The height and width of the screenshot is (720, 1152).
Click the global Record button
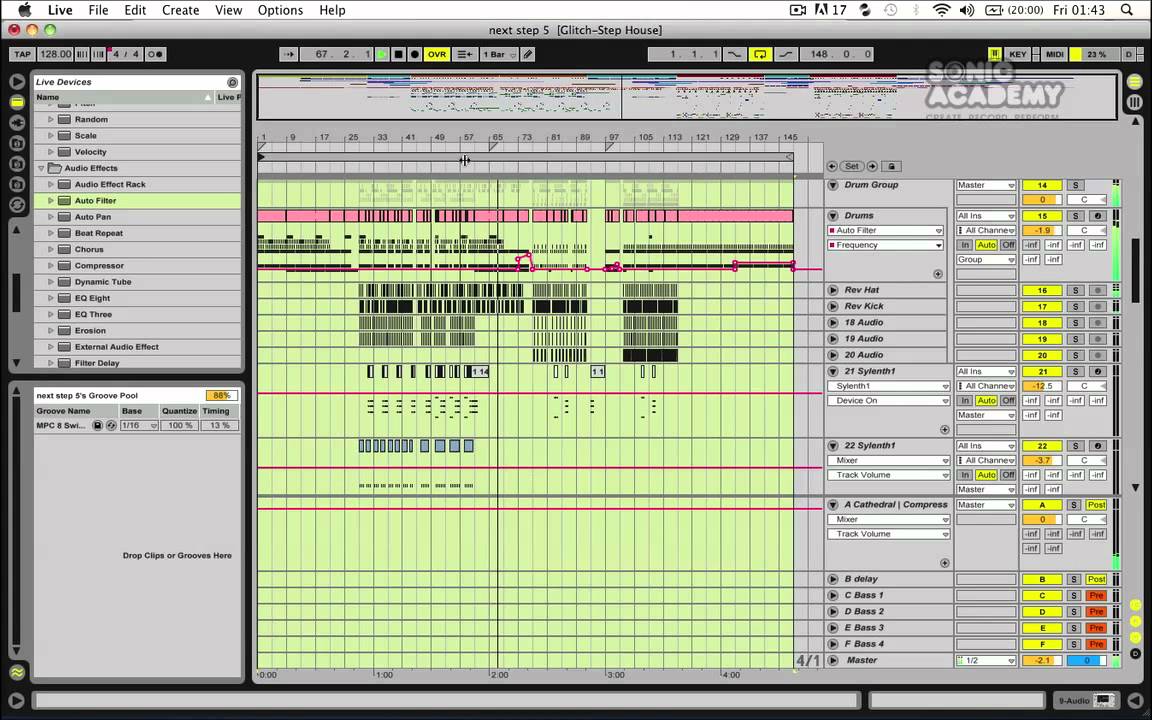point(414,54)
